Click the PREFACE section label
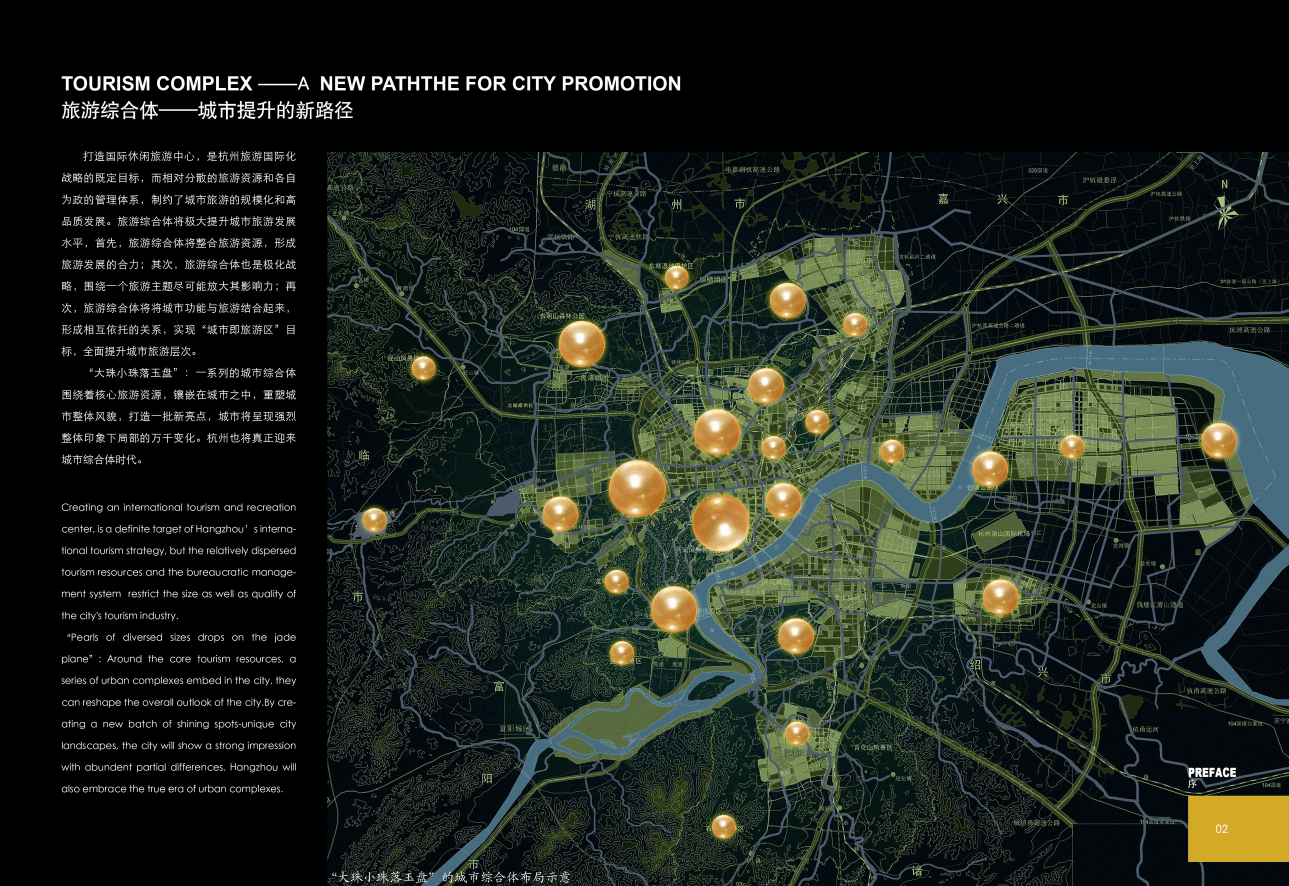The height and width of the screenshot is (886, 1289). (1211, 772)
